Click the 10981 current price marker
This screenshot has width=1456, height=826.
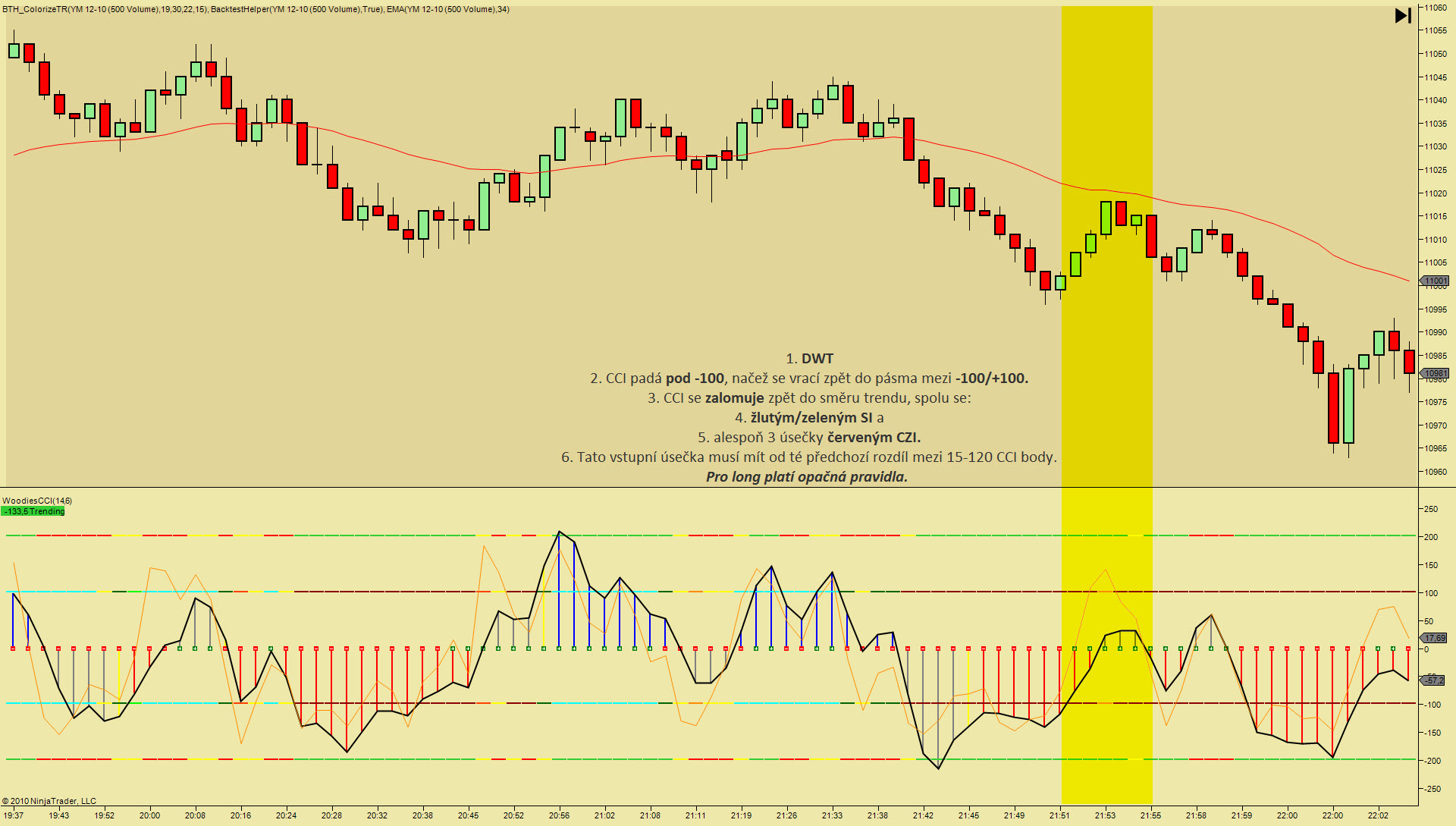coord(1435,373)
